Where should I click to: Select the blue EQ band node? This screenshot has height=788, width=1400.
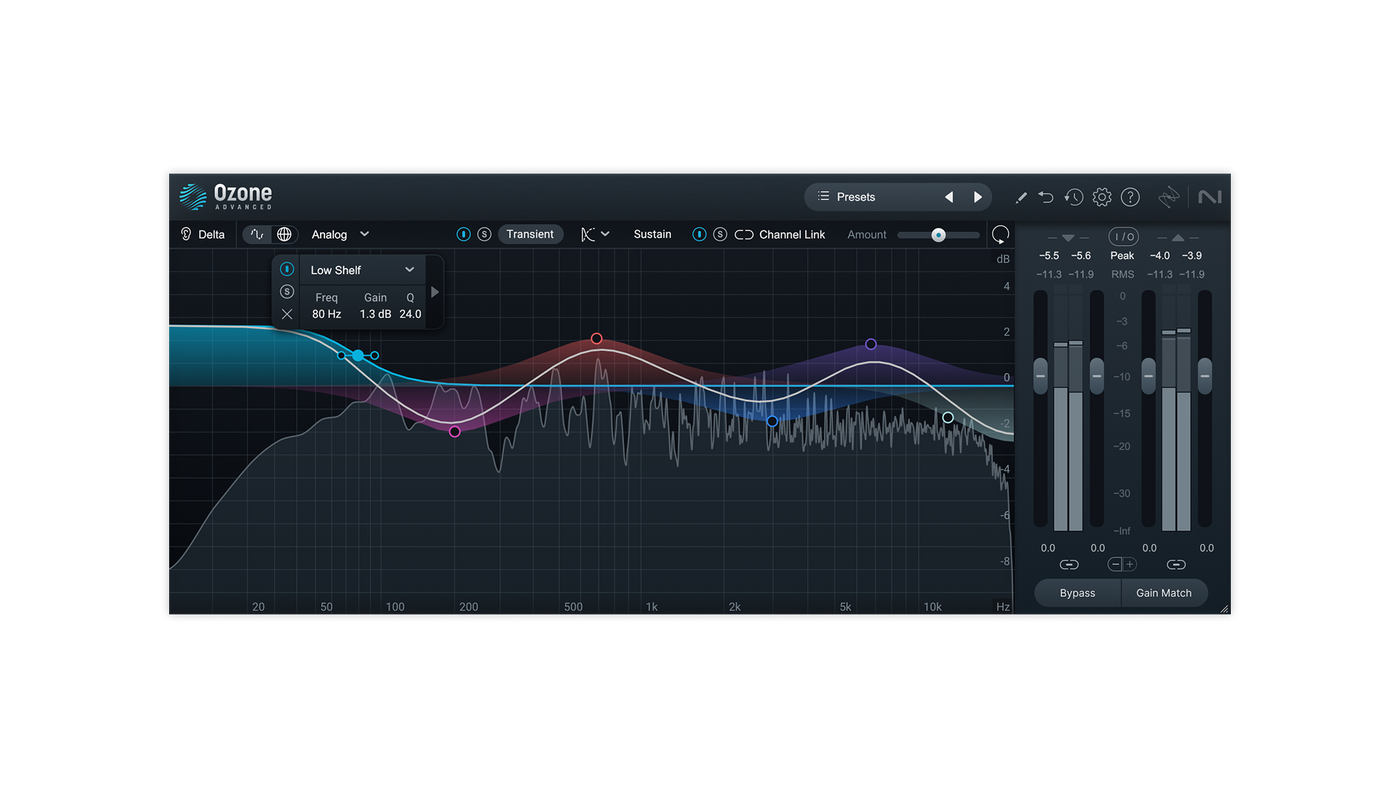click(772, 422)
